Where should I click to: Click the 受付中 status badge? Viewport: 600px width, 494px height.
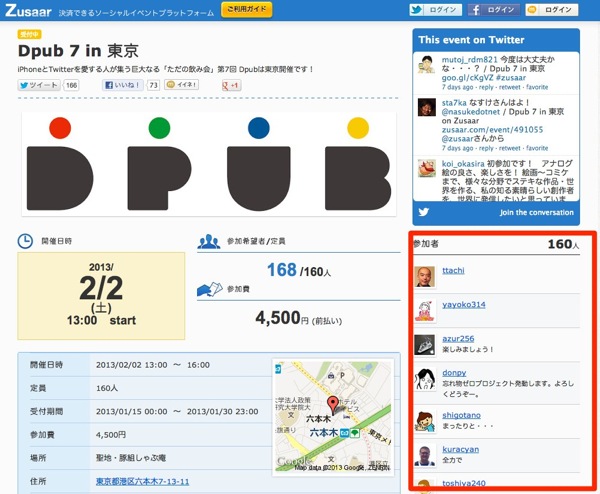(29, 34)
